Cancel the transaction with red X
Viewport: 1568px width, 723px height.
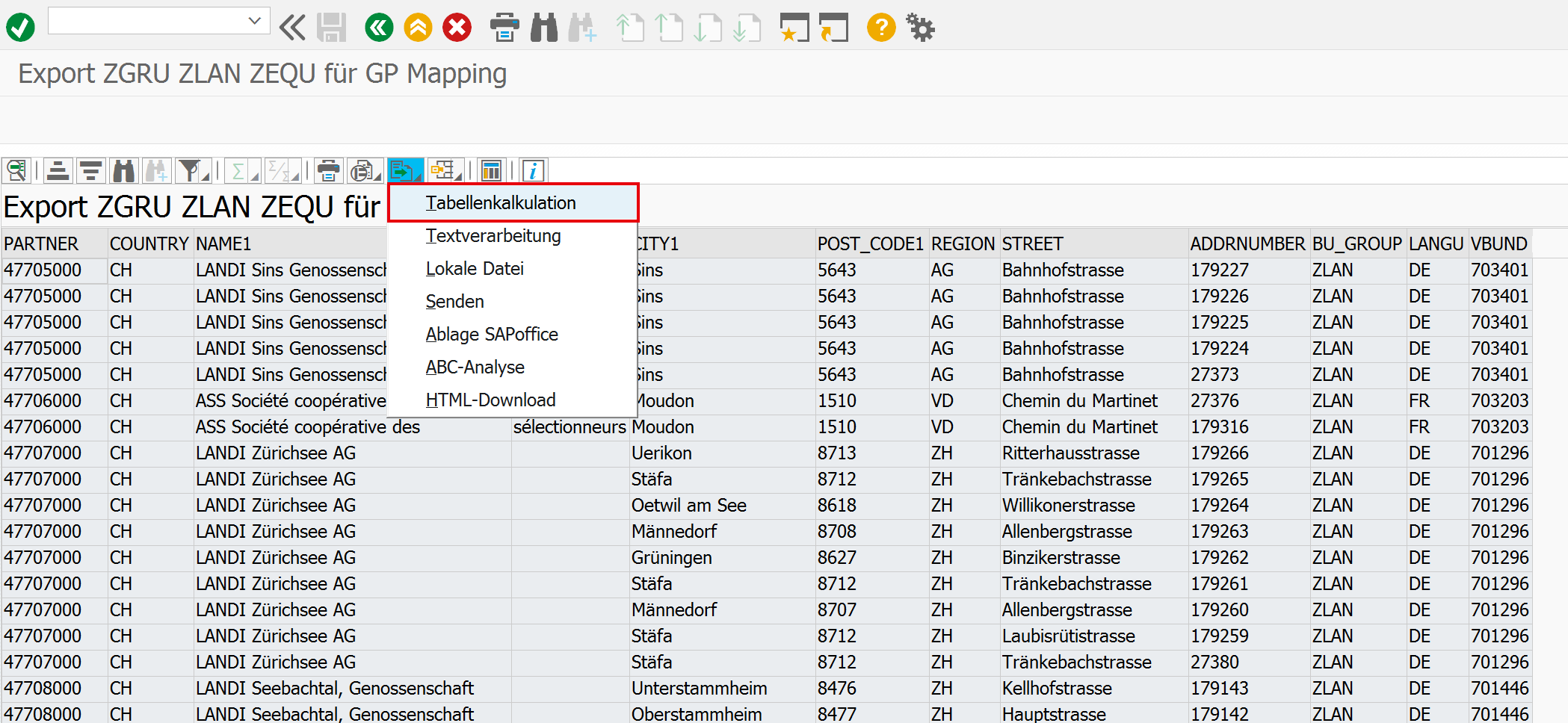pos(456,27)
